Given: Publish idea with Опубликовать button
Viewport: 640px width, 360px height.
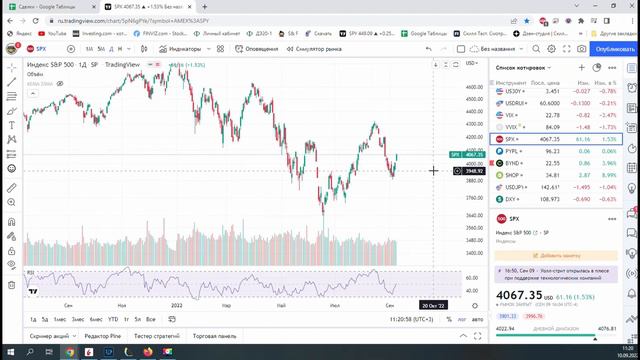Looking at the screenshot, I should click(615, 49).
